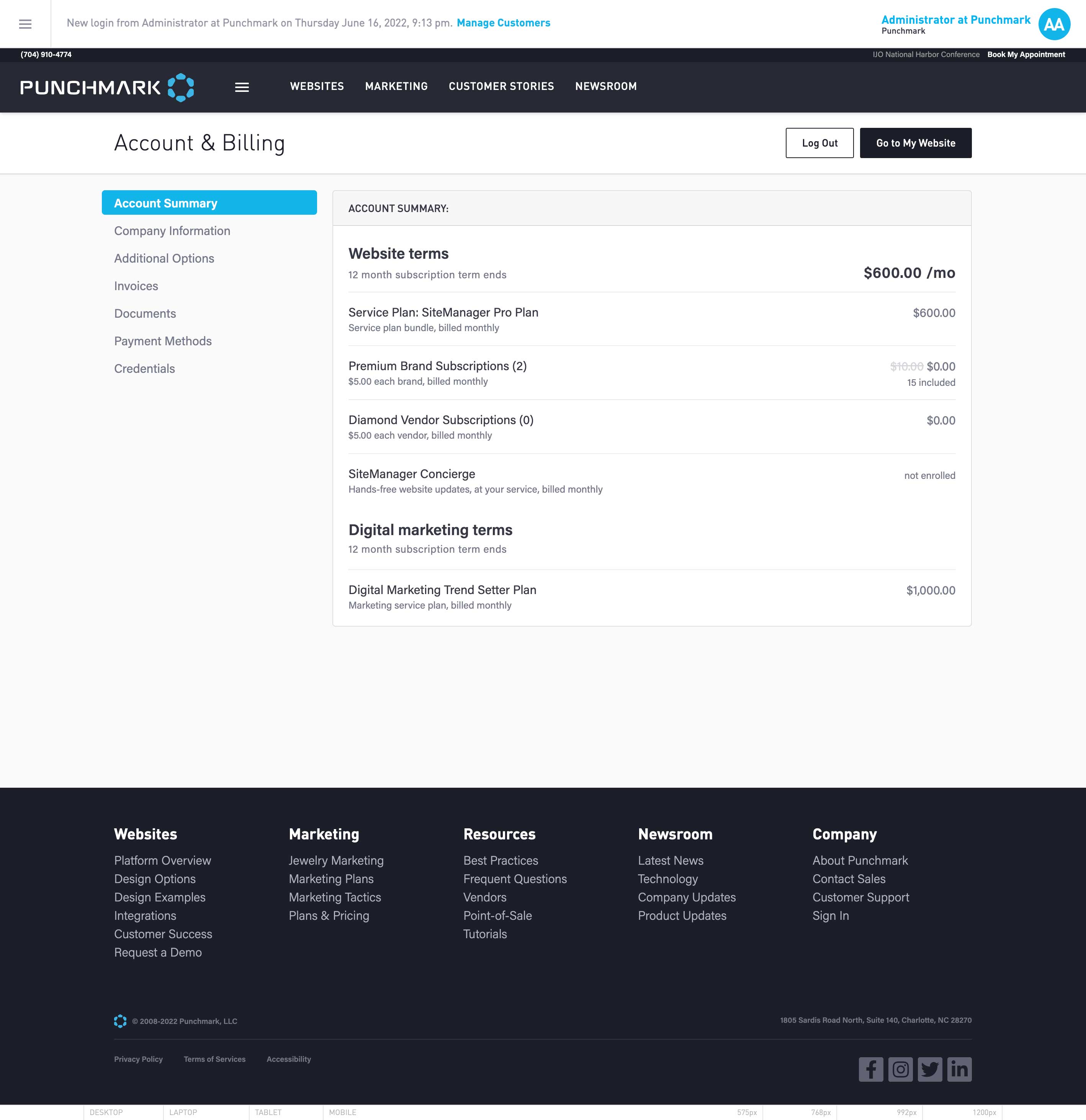
Task: Open the Marketing navigation menu
Action: pos(396,86)
